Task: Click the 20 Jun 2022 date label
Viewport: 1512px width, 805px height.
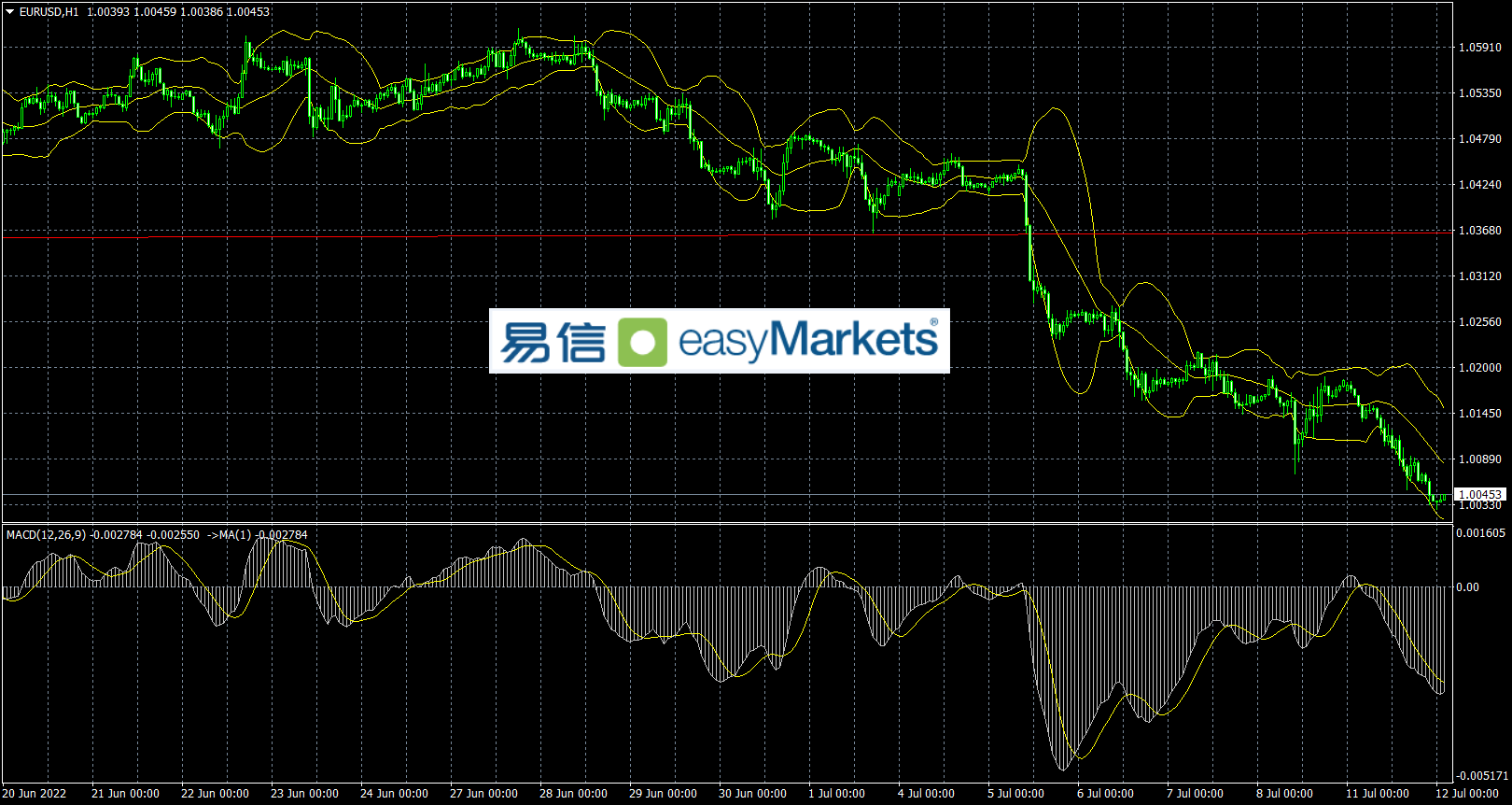Action: tap(35, 794)
